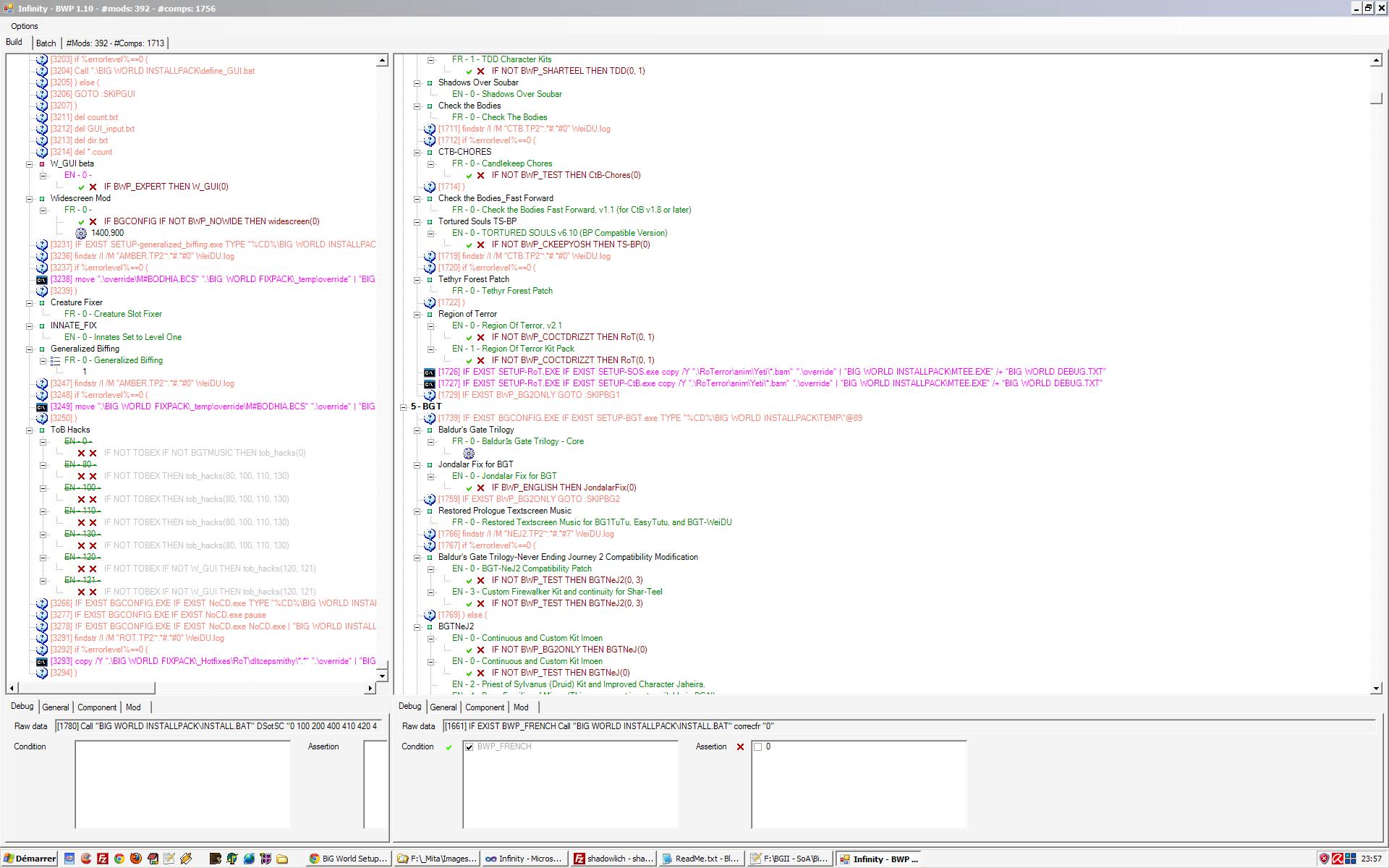
Task: Click the command prompt icon on line 3238
Action: click(42, 279)
